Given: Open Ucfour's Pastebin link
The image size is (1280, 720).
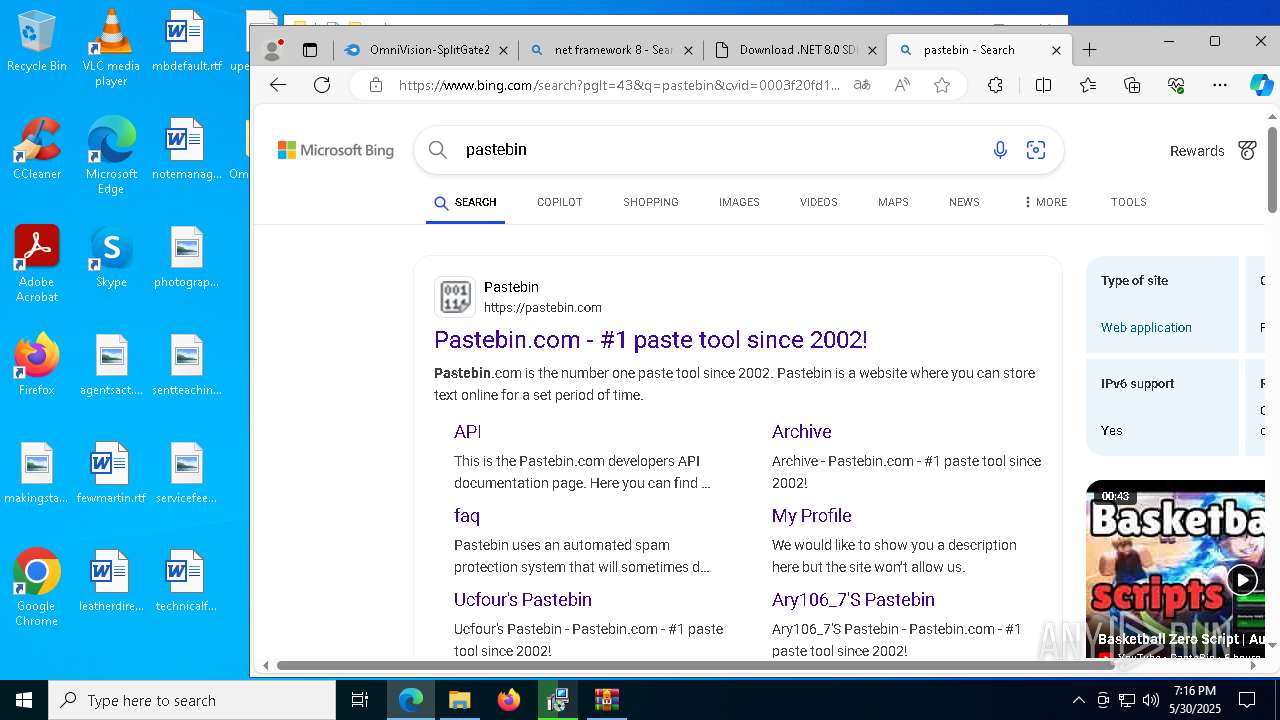Looking at the screenshot, I should 523,600.
